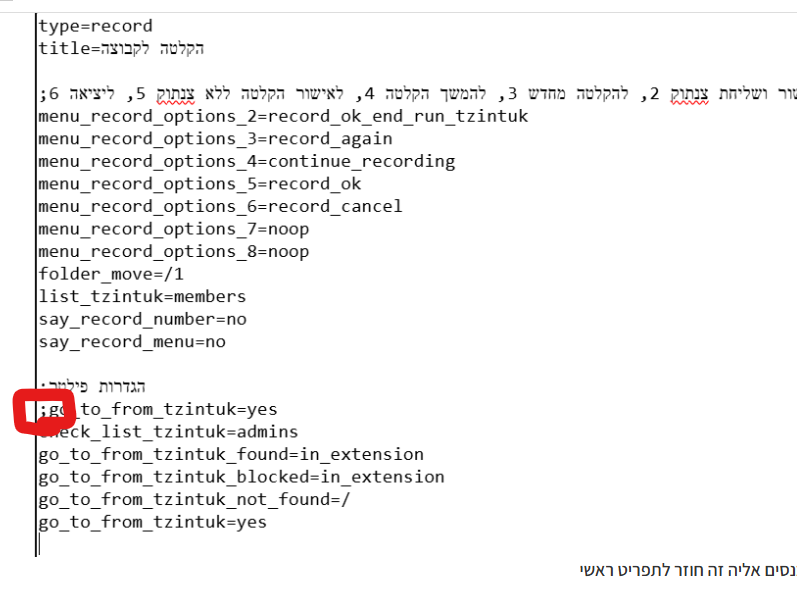The width and height of the screenshot is (797, 612).
Task: Click the go_to_from_tzintuk_found=in_extension line
Action: click(230, 455)
